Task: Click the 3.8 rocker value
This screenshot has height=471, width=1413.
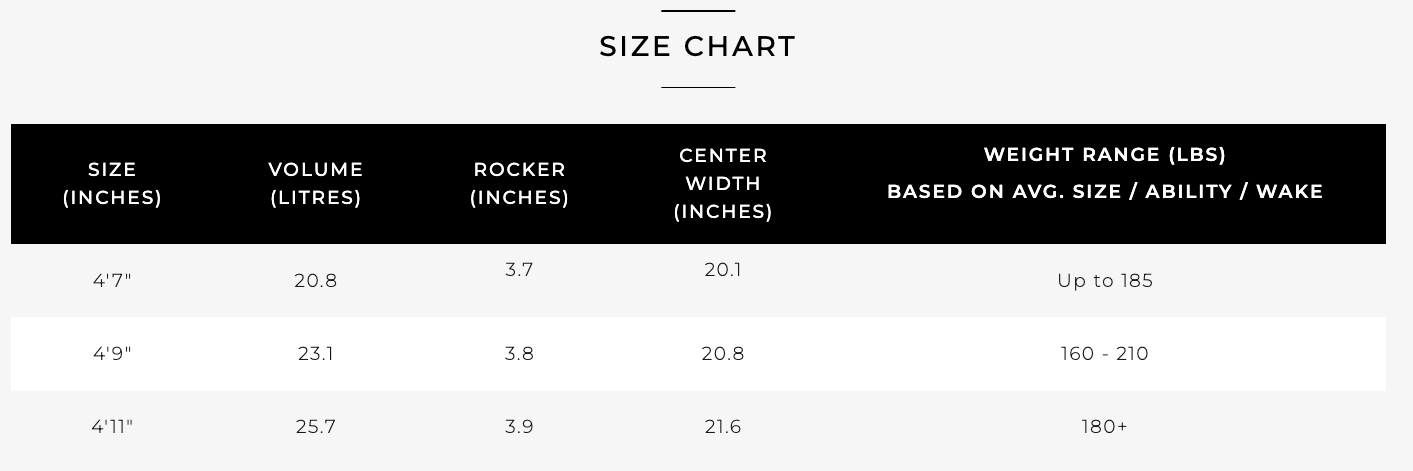Action: coord(520,354)
